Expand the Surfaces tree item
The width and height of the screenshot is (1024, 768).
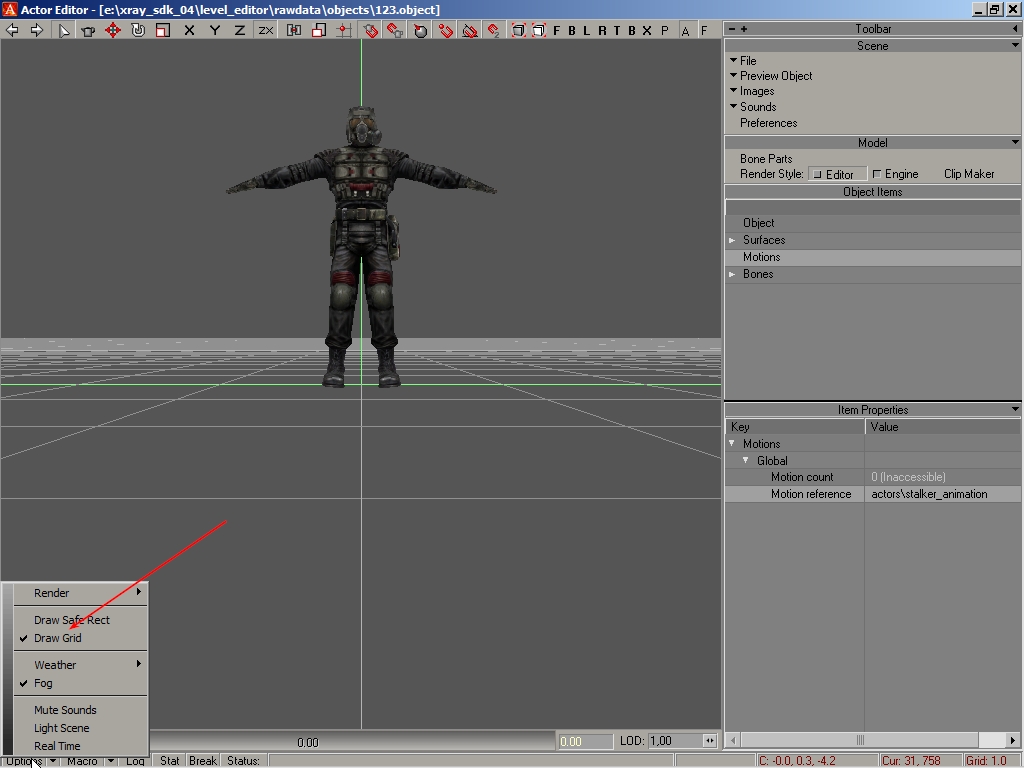point(732,240)
